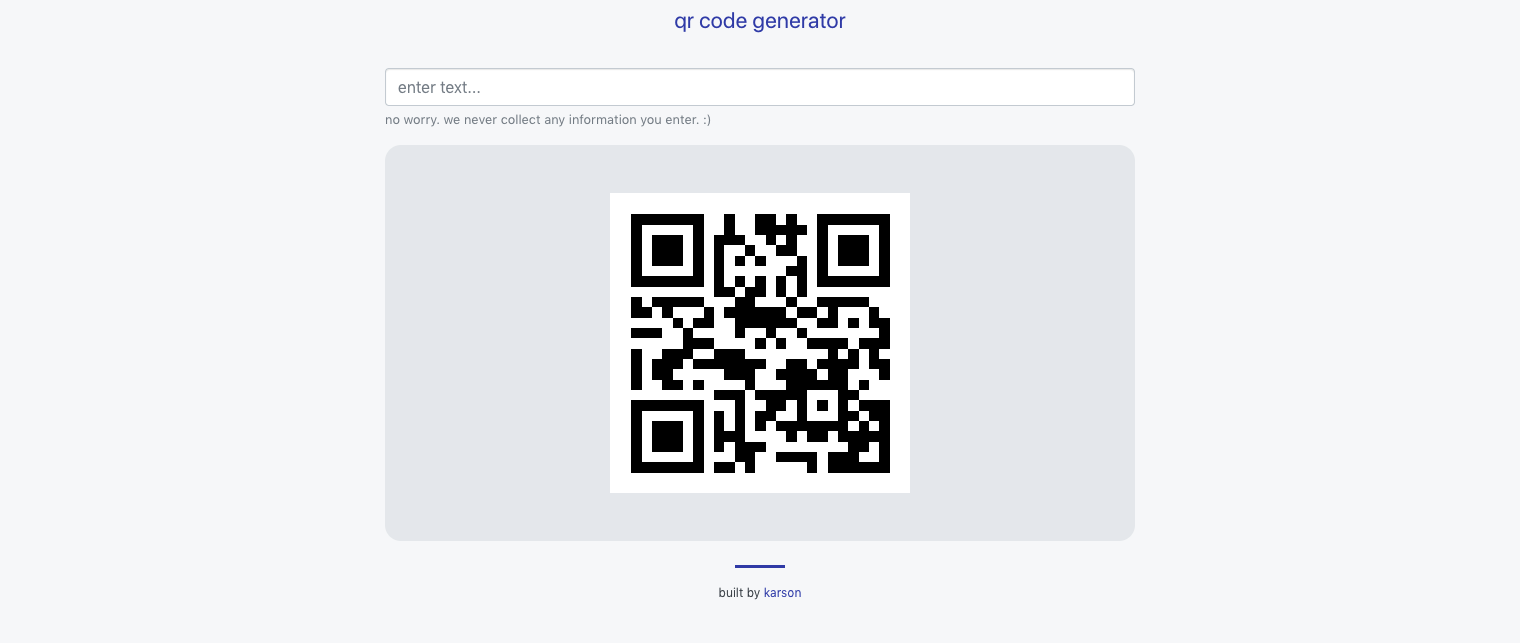Click the gray panel right of QR code
The image size is (1520, 643).
[1022, 343]
